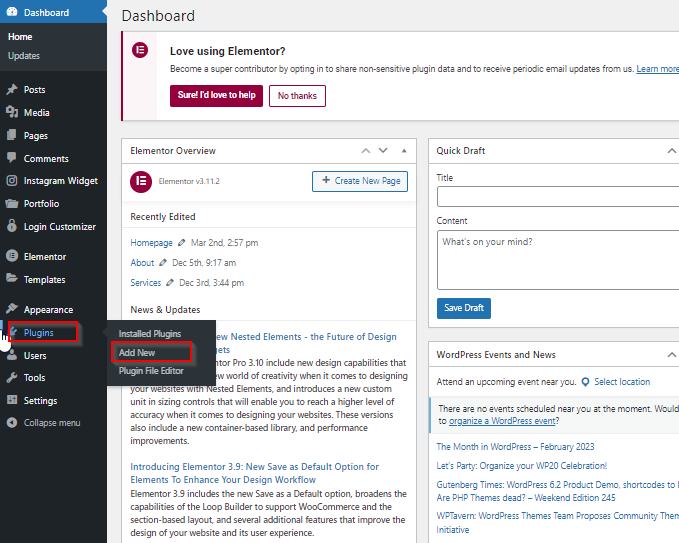Click the Users person icon
This screenshot has width=679, height=543.
point(12,356)
